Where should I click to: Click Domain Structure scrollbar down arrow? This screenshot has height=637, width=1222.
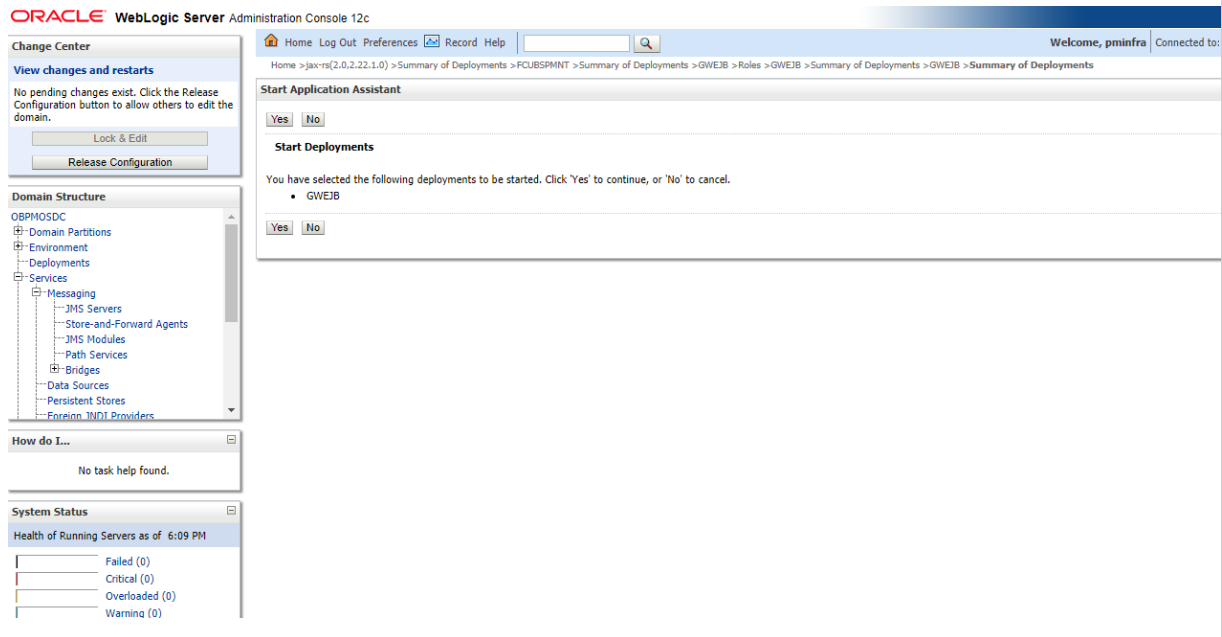[x=231, y=410]
